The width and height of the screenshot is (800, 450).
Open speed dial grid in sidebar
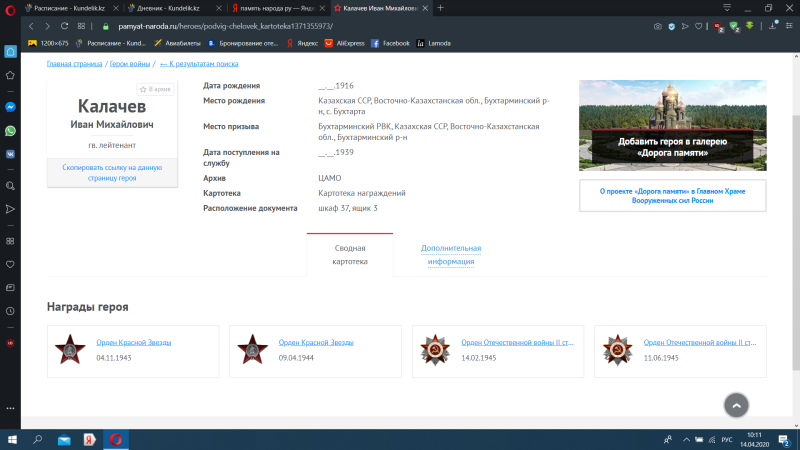10,241
